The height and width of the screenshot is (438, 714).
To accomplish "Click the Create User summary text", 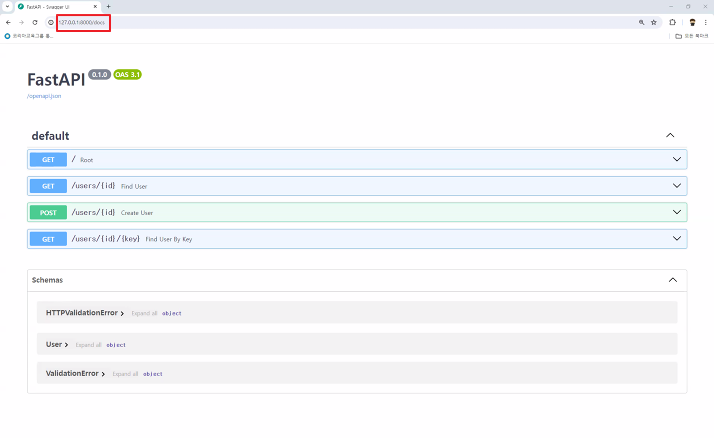I will 137,213.
